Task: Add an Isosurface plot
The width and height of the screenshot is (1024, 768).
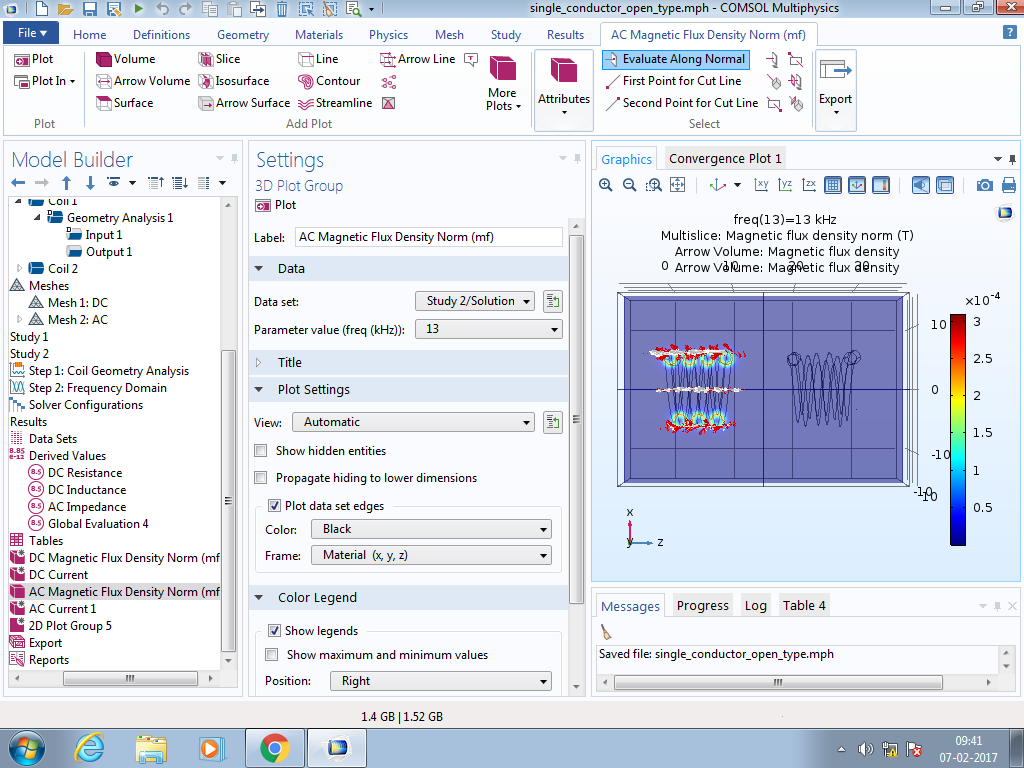Action: point(234,81)
